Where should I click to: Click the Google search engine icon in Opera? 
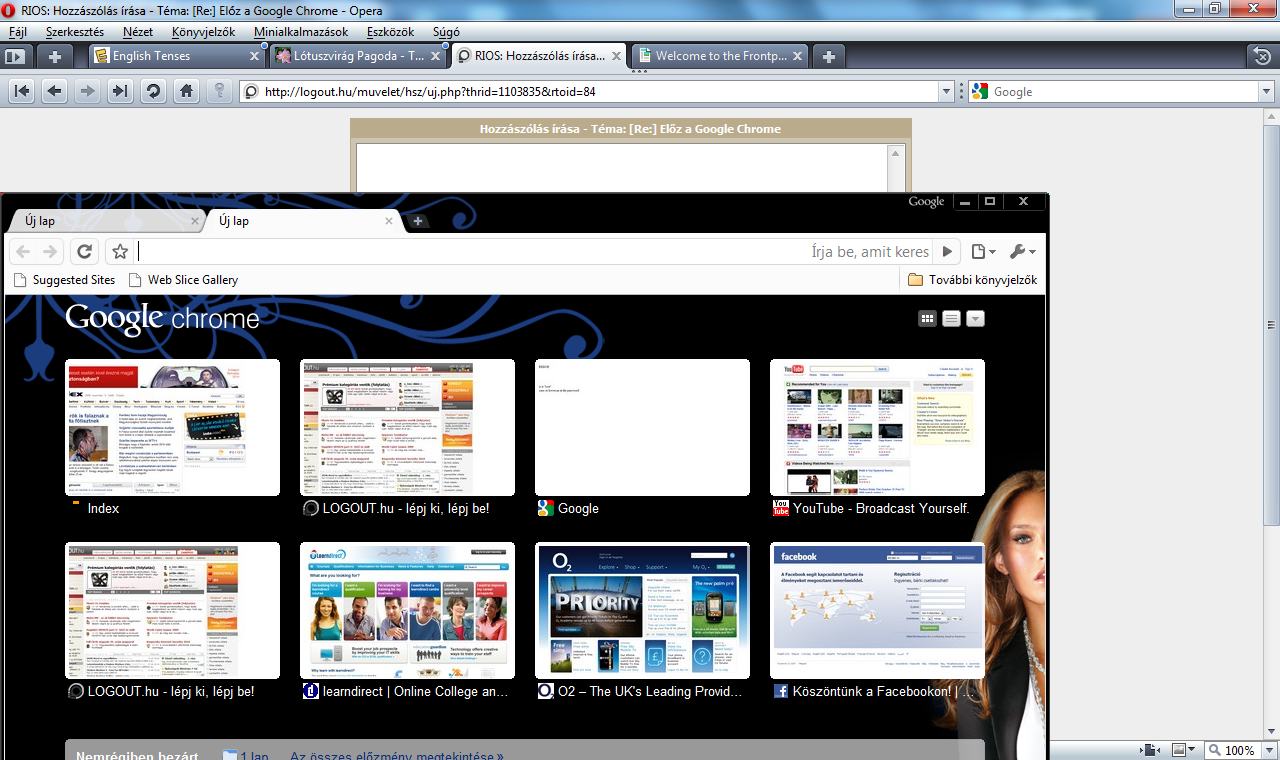(x=979, y=91)
